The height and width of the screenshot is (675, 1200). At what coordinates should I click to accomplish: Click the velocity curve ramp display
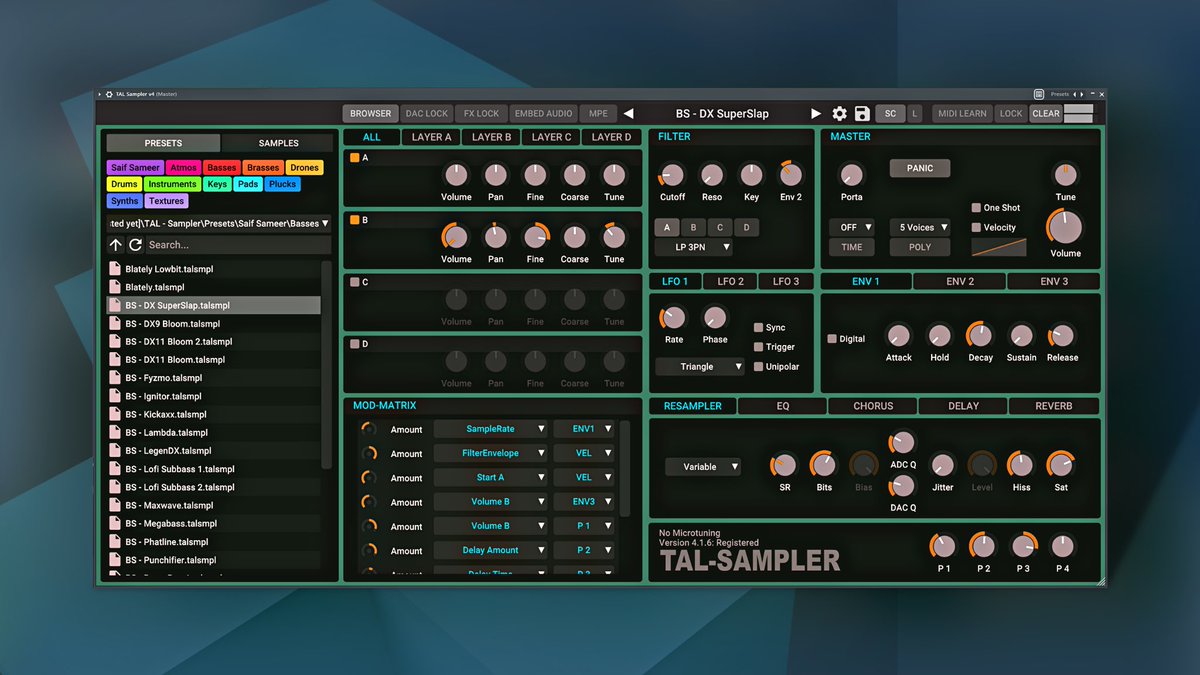[x=999, y=247]
